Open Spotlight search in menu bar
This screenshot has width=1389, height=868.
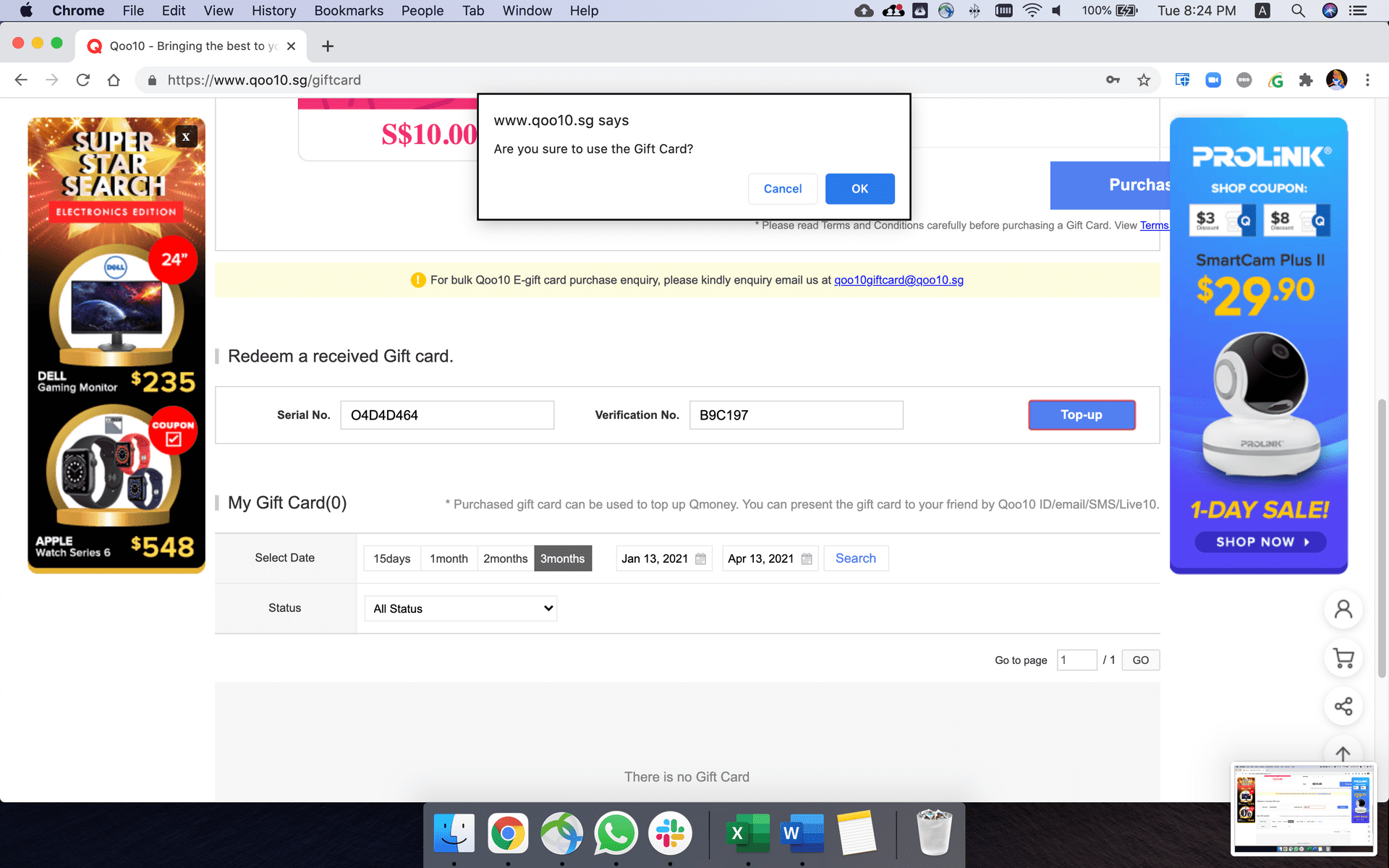click(x=1298, y=11)
